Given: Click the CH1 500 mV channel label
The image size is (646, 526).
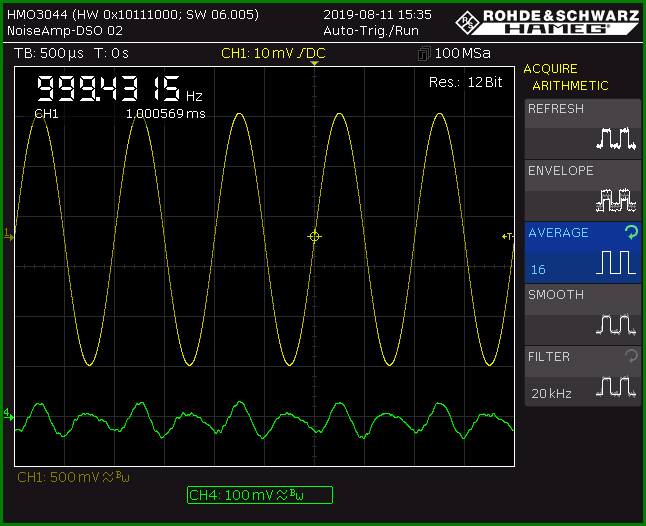Looking at the screenshot, I should tap(73, 477).
